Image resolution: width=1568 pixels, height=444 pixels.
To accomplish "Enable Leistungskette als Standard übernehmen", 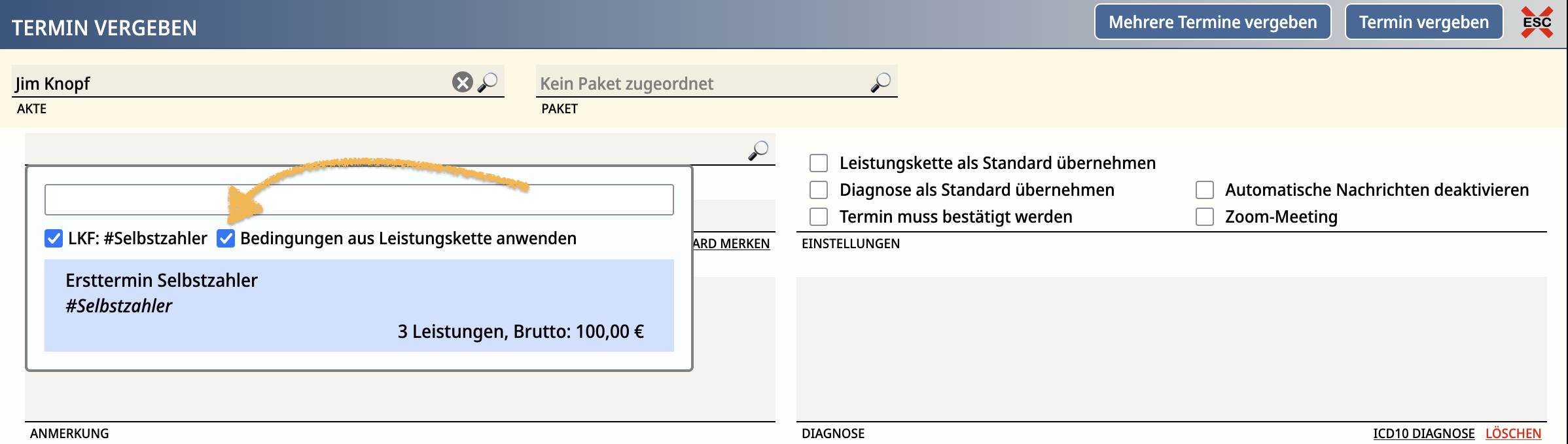I will pyautogui.click(x=819, y=163).
